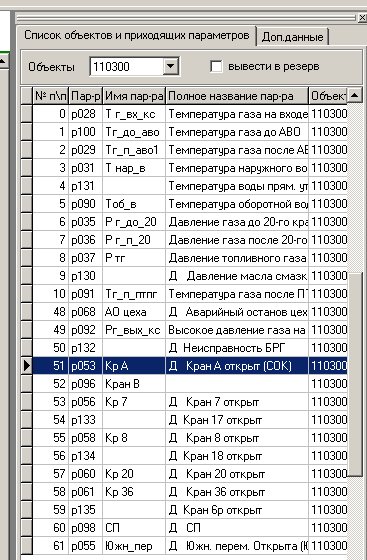The height and width of the screenshot is (560, 367).
Task: Select cell 'Температура газа до АВО'
Action: pyautogui.click(x=237, y=132)
